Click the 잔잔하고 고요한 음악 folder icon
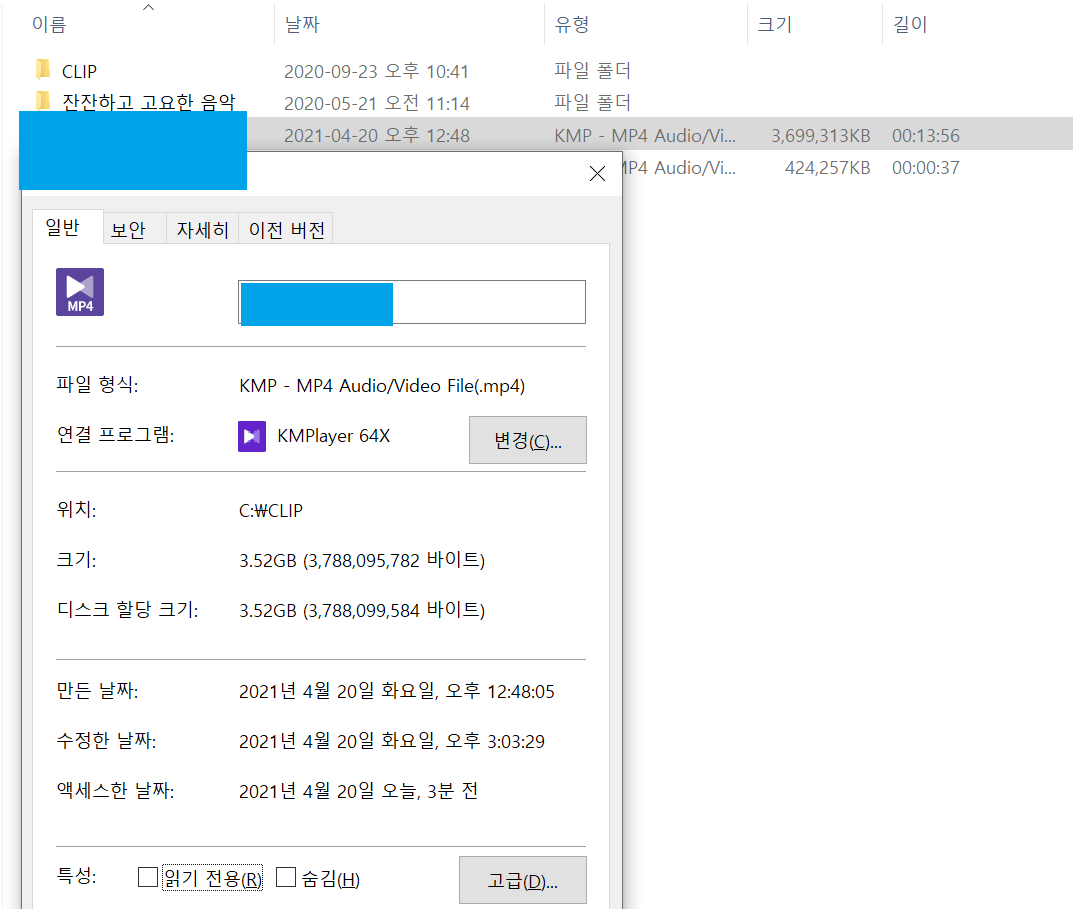Screen dimensions: 1073x909 (42, 101)
